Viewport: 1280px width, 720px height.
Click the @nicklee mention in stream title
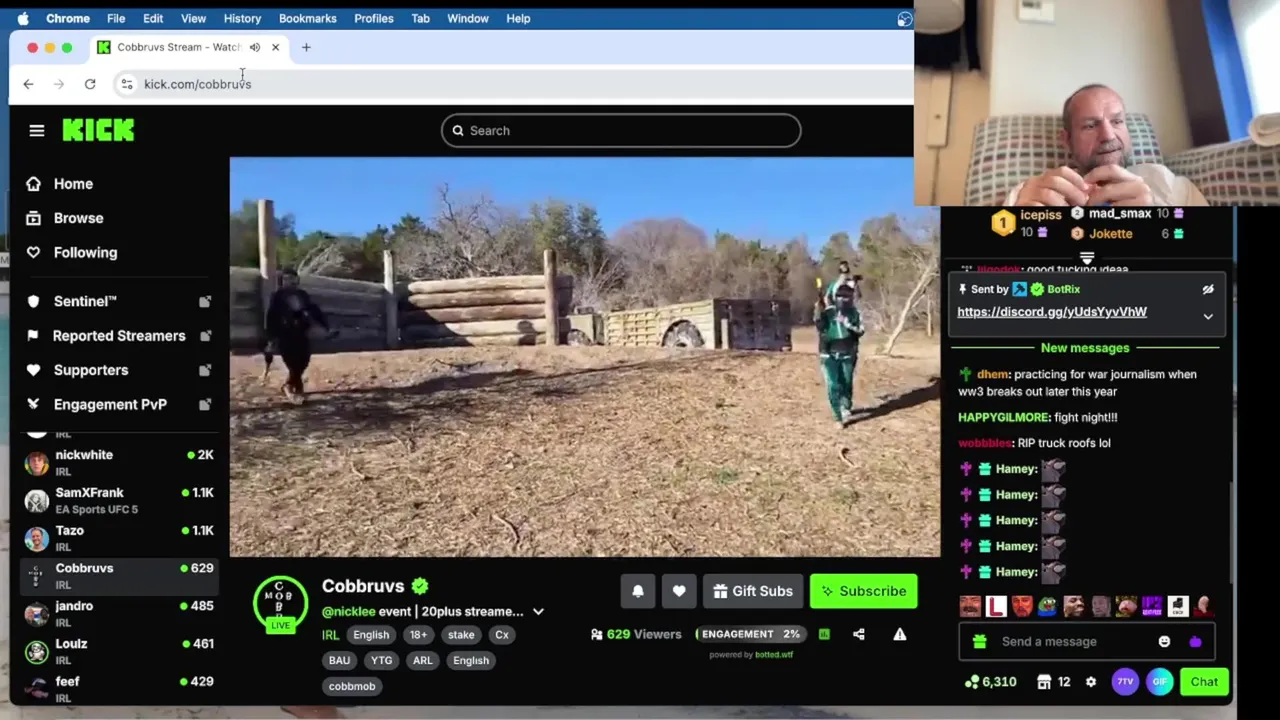(x=348, y=612)
